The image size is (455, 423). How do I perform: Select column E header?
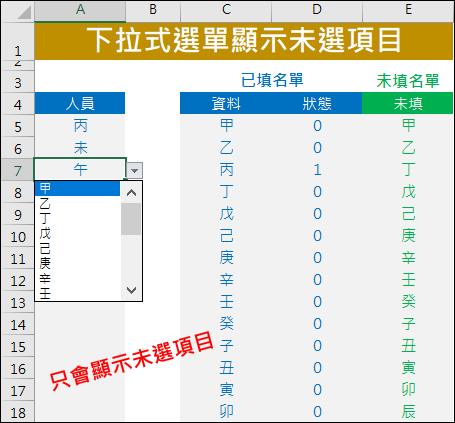pyautogui.click(x=408, y=10)
